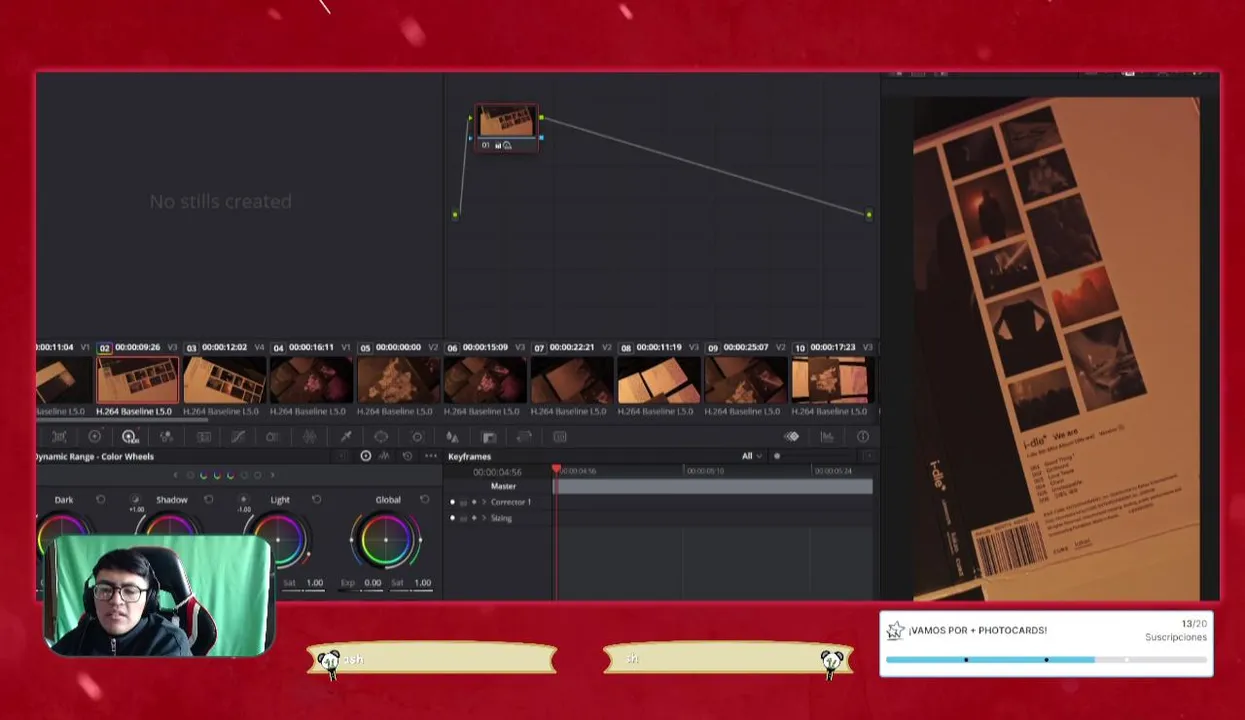Open the Power Window palette
1245x720 pixels.
[381, 436]
